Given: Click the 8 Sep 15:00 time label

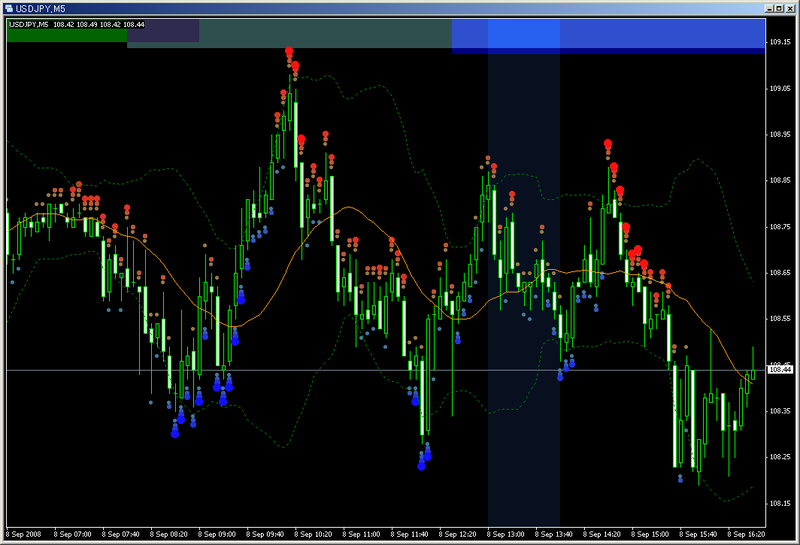Looking at the screenshot, I should click(x=649, y=534).
